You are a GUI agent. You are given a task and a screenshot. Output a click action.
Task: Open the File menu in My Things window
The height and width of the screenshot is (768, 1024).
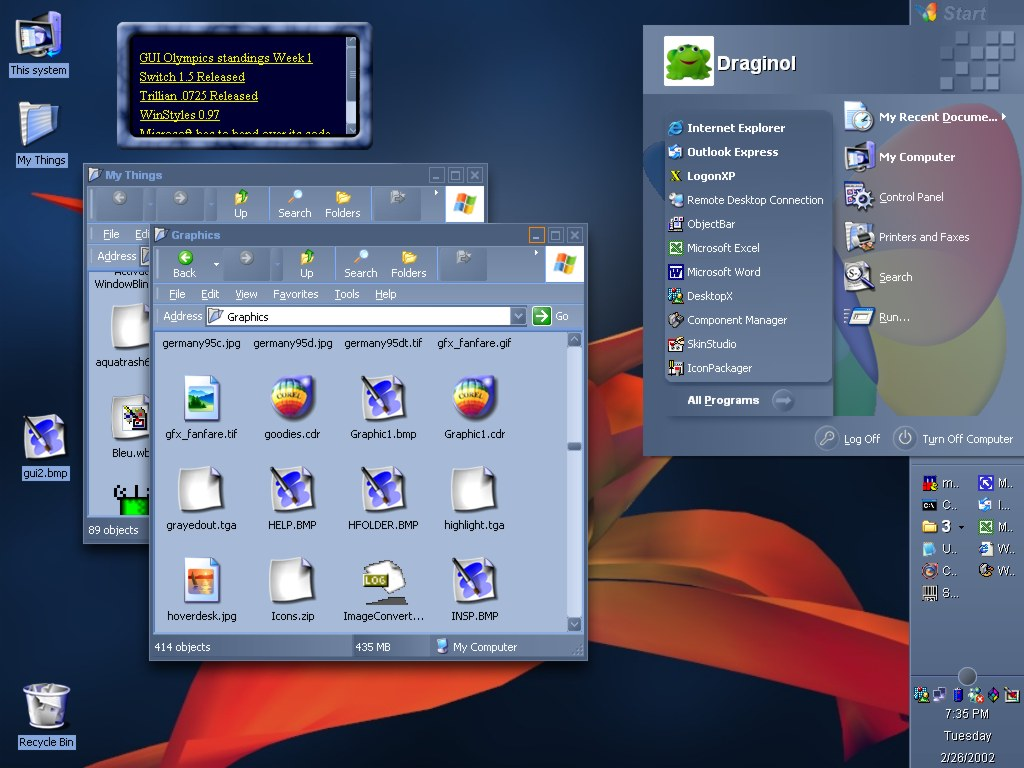pos(111,234)
